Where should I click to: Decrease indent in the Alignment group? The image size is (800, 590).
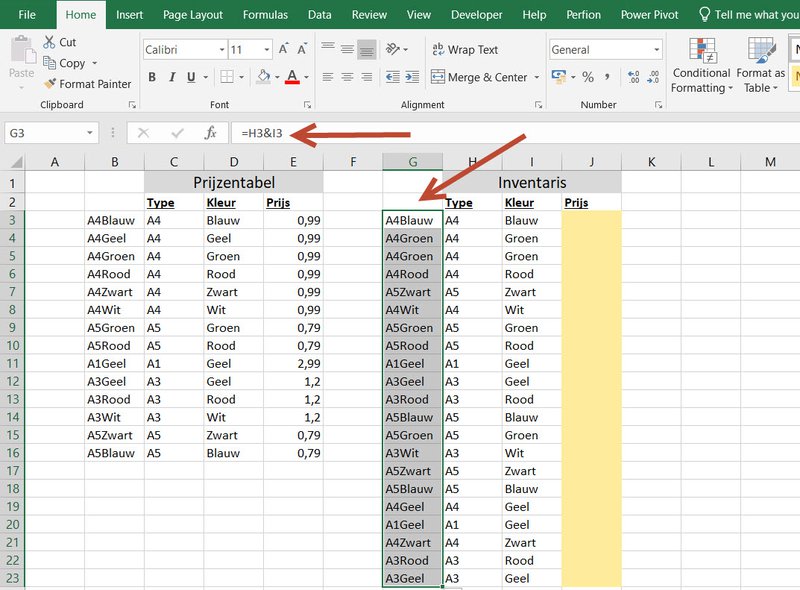[x=392, y=77]
